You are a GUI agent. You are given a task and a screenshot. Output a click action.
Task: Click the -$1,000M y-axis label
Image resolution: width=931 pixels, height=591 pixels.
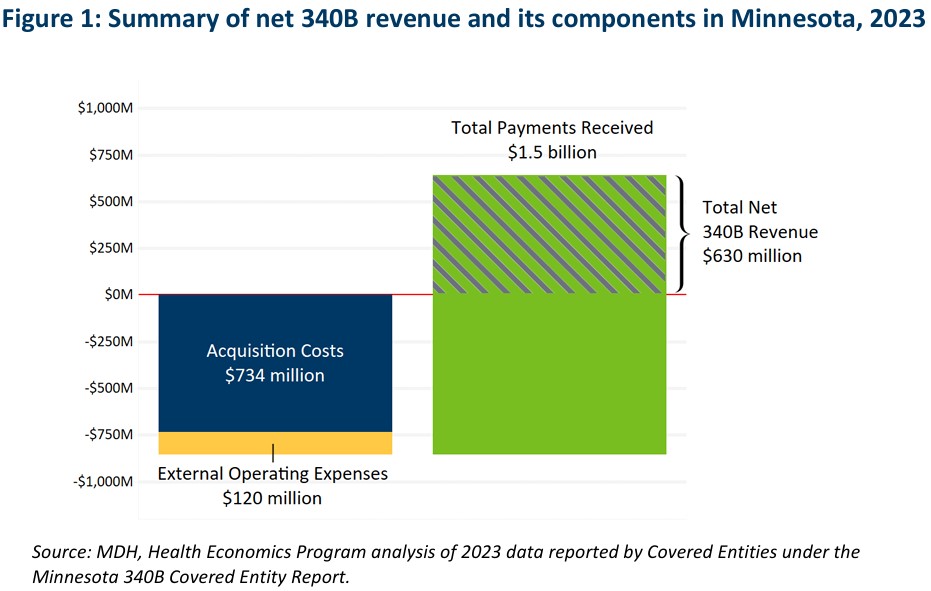102,482
